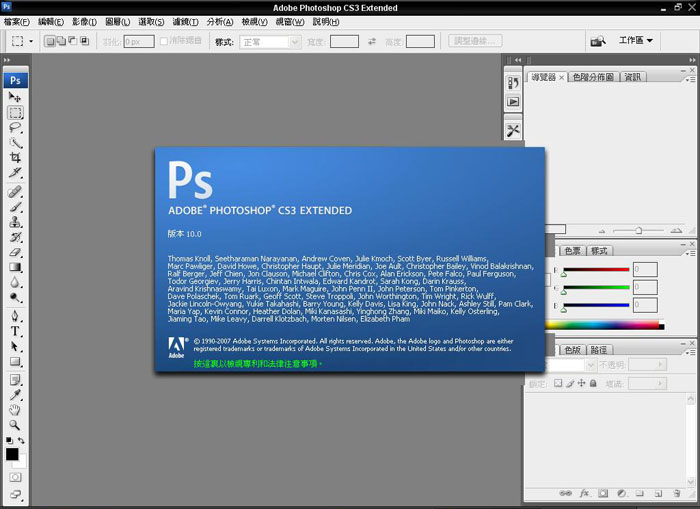This screenshot has width=700, height=509.
Task: Select the History Brush tool
Action: [x=15, y=237]
